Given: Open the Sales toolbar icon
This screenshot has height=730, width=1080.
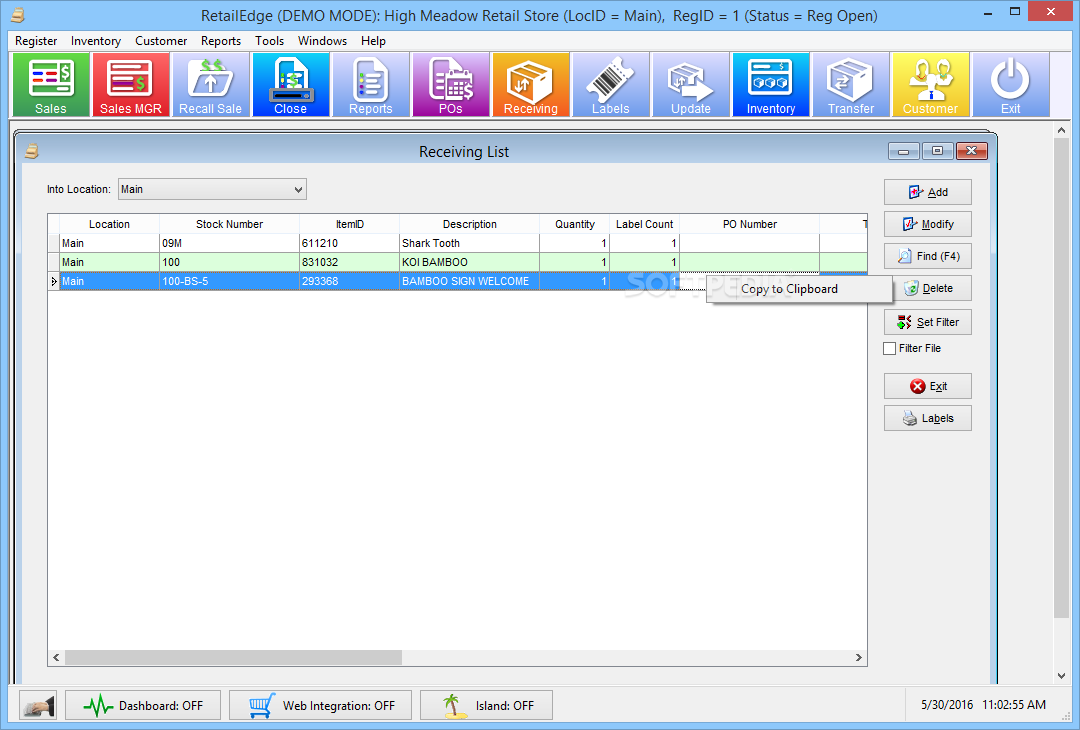Looking at the screenshot, I should [51, 85].
